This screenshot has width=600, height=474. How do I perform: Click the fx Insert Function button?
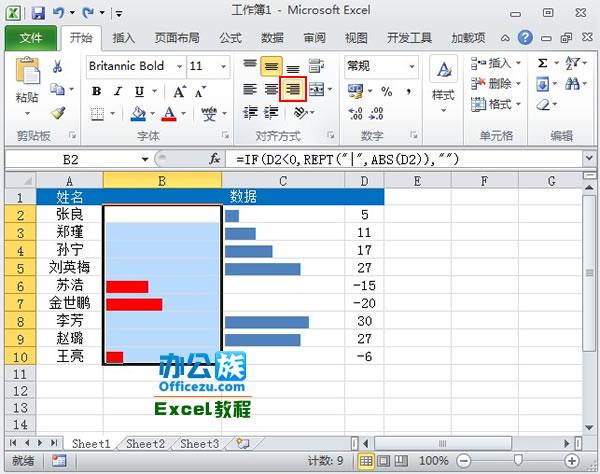(214, 159)
